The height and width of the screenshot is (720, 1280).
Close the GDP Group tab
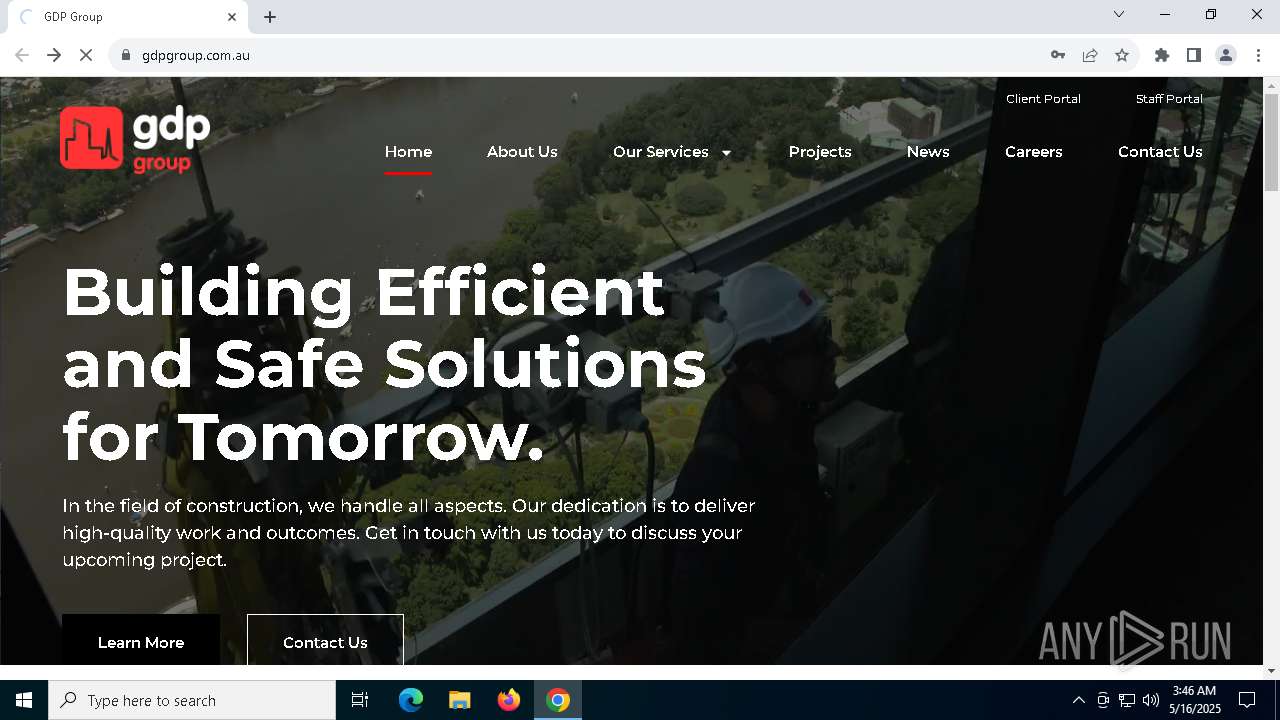click(232, 17)
